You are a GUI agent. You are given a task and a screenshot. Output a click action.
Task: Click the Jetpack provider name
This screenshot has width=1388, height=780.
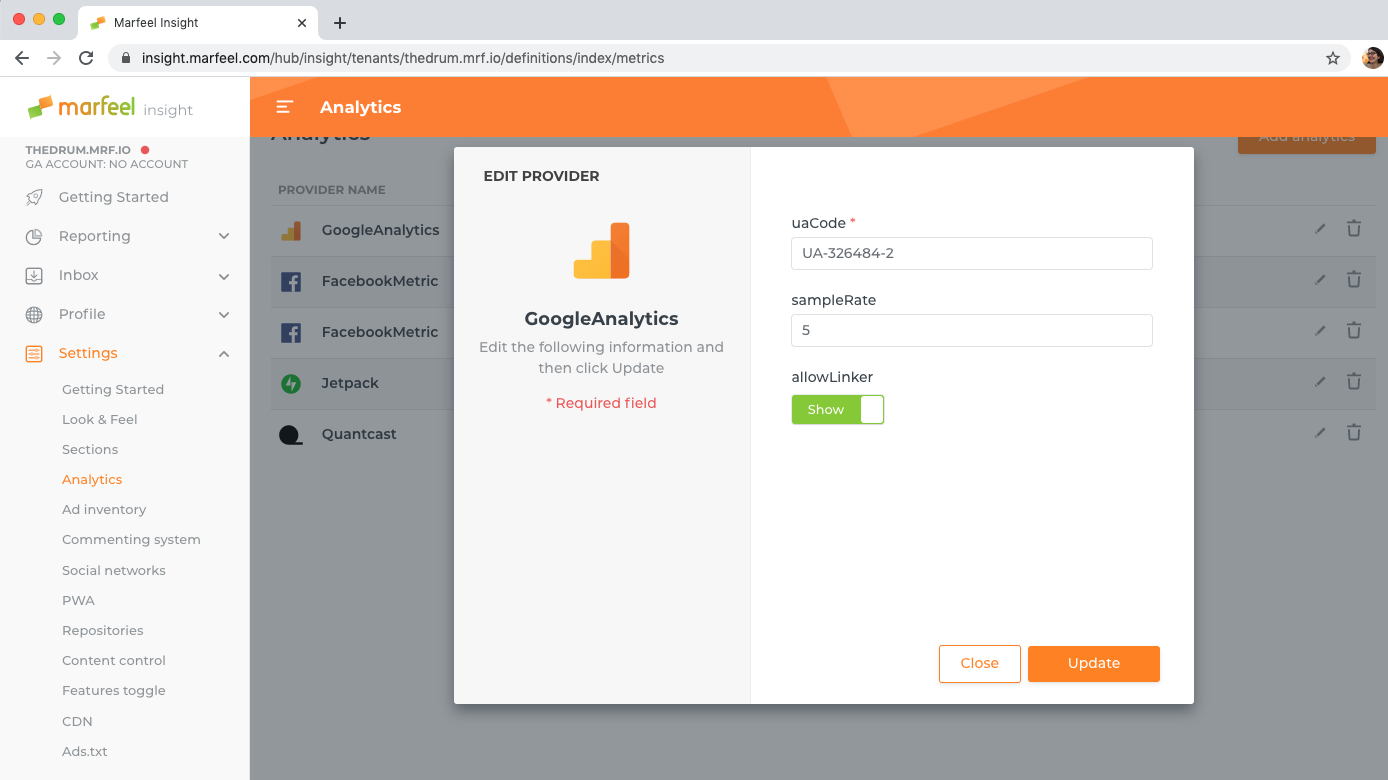point(350,383)
